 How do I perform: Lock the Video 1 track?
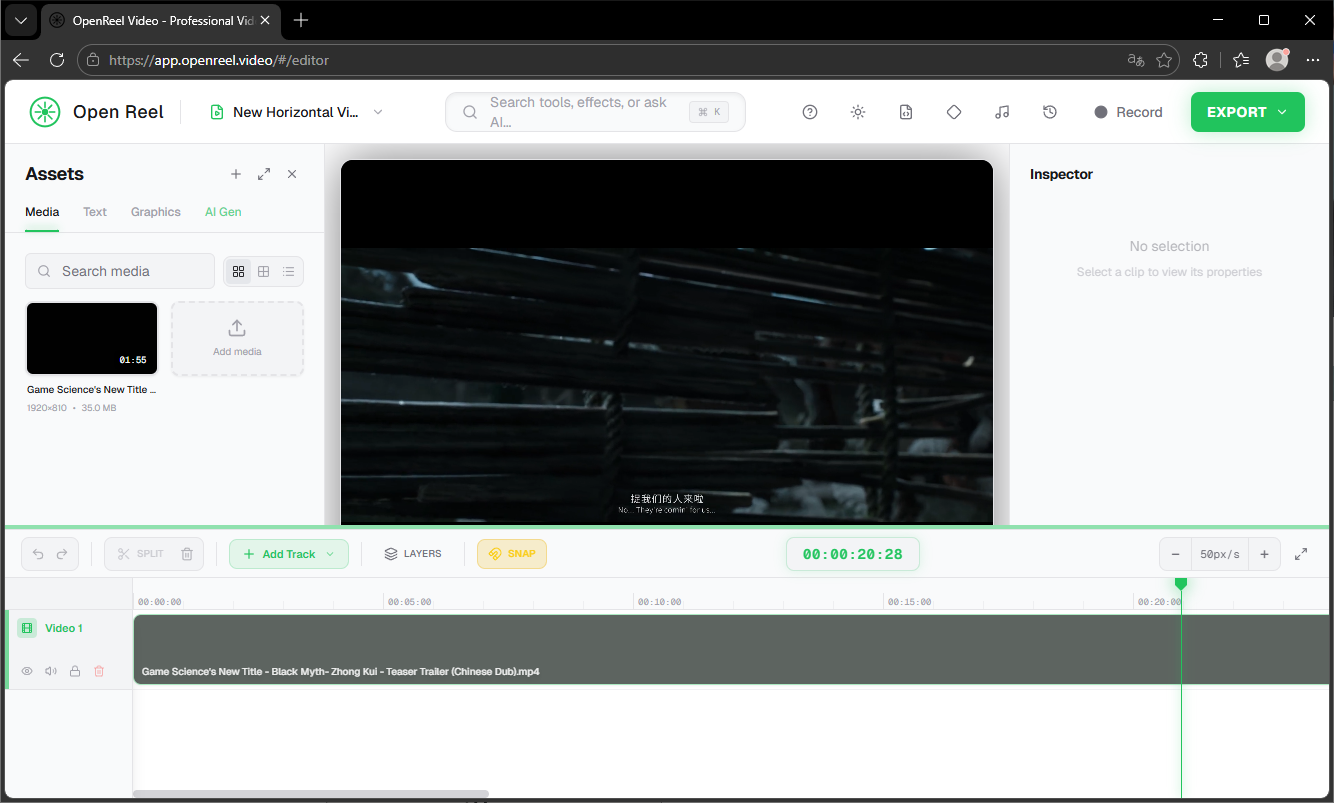(75, 671)
